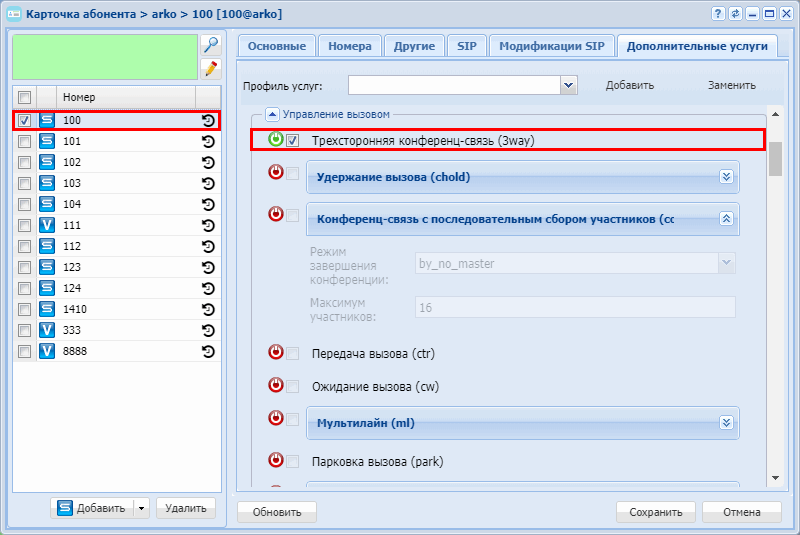Check the checkbox for number 104
The width and height of the screenshot is (800, 535).
click(24, 205)
